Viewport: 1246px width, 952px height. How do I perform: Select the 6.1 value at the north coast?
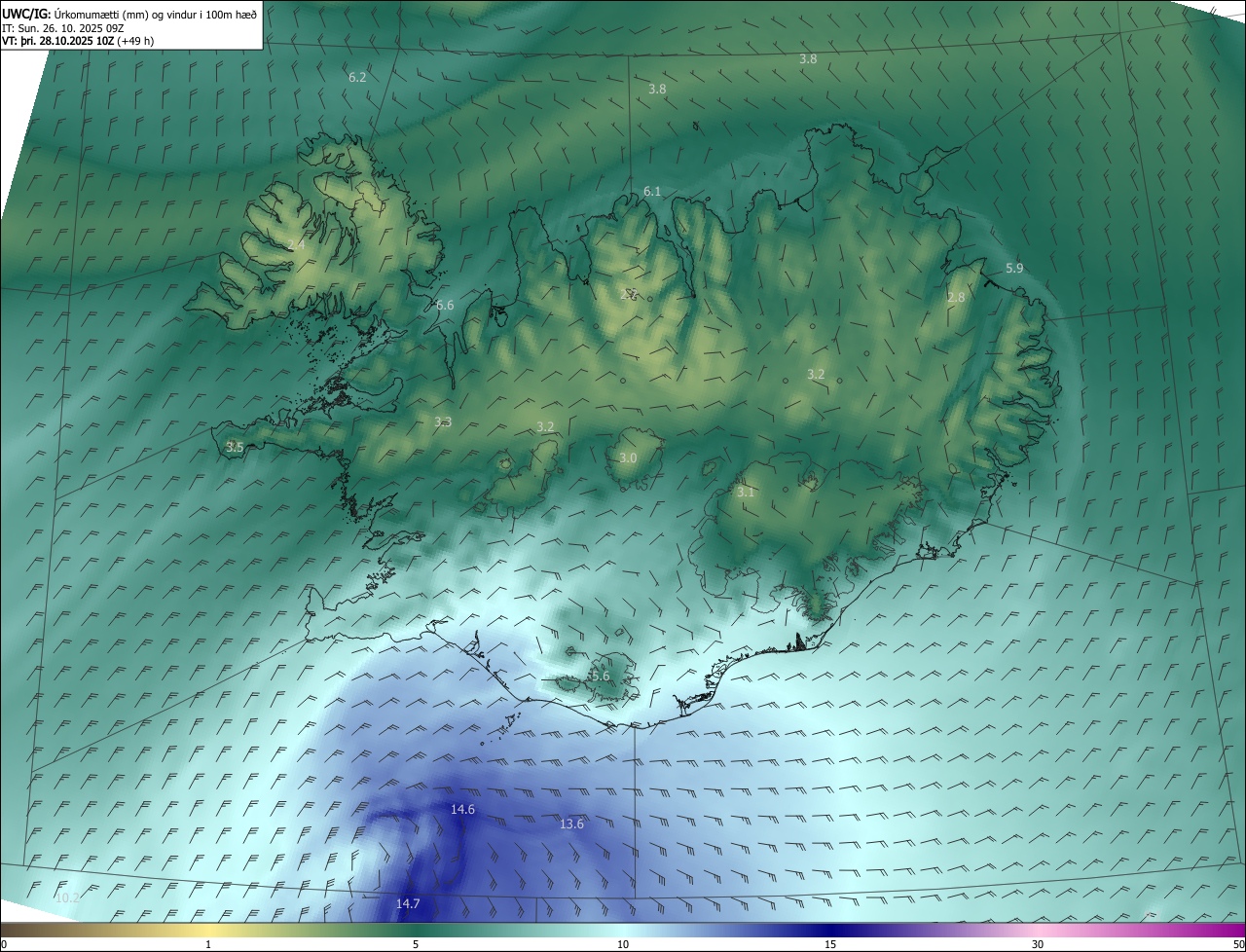[652, 192]
